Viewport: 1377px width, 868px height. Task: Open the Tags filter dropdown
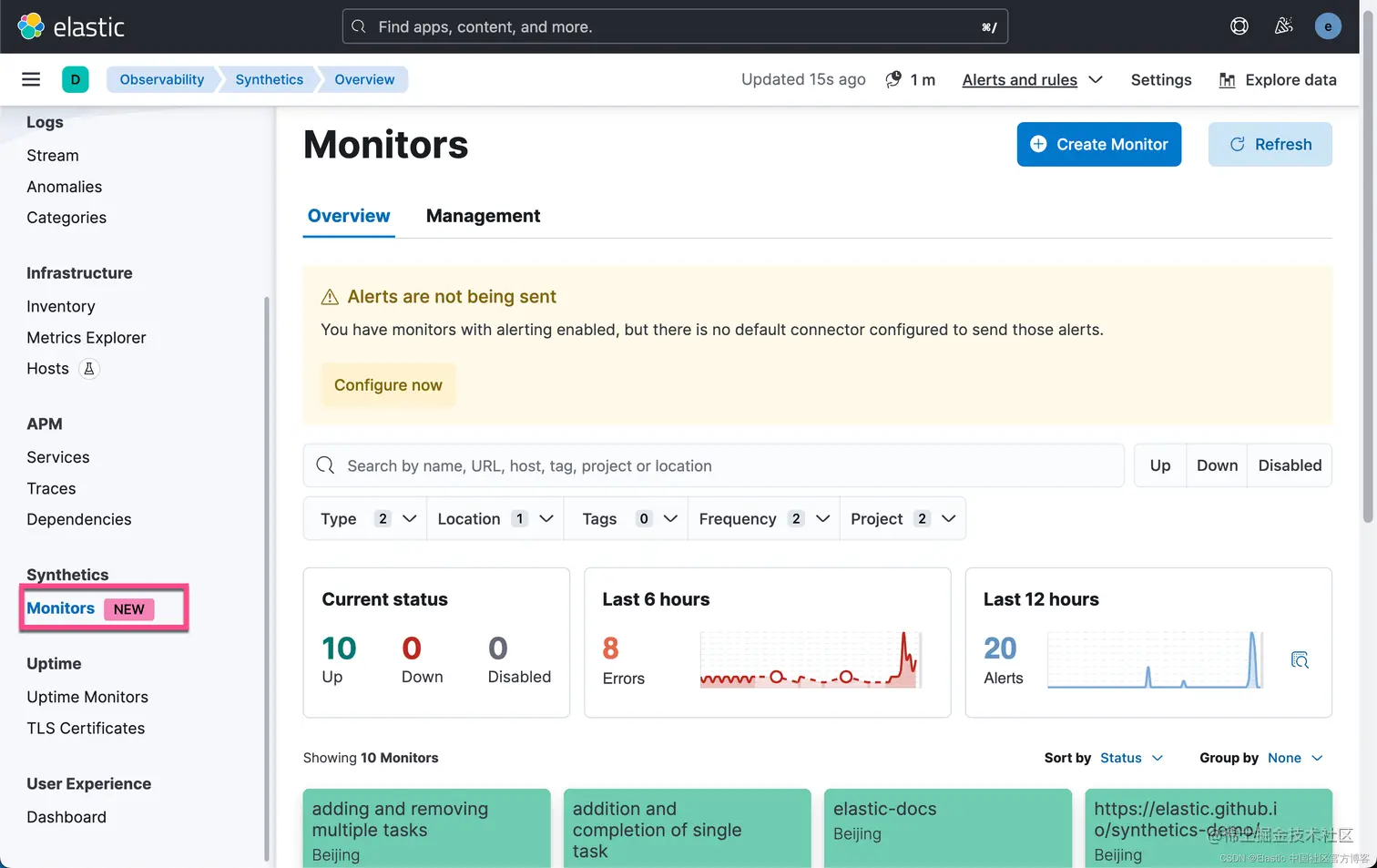pos(627,518)
